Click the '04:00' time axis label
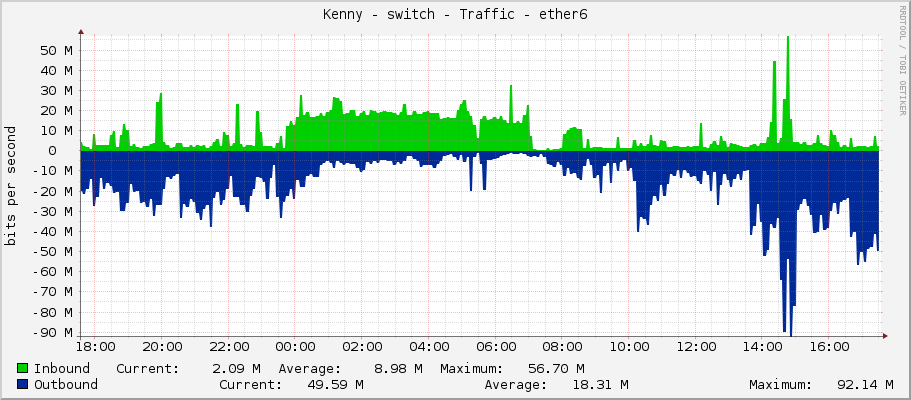The height and width of the screenshot is (400, 911). [429, 347]
